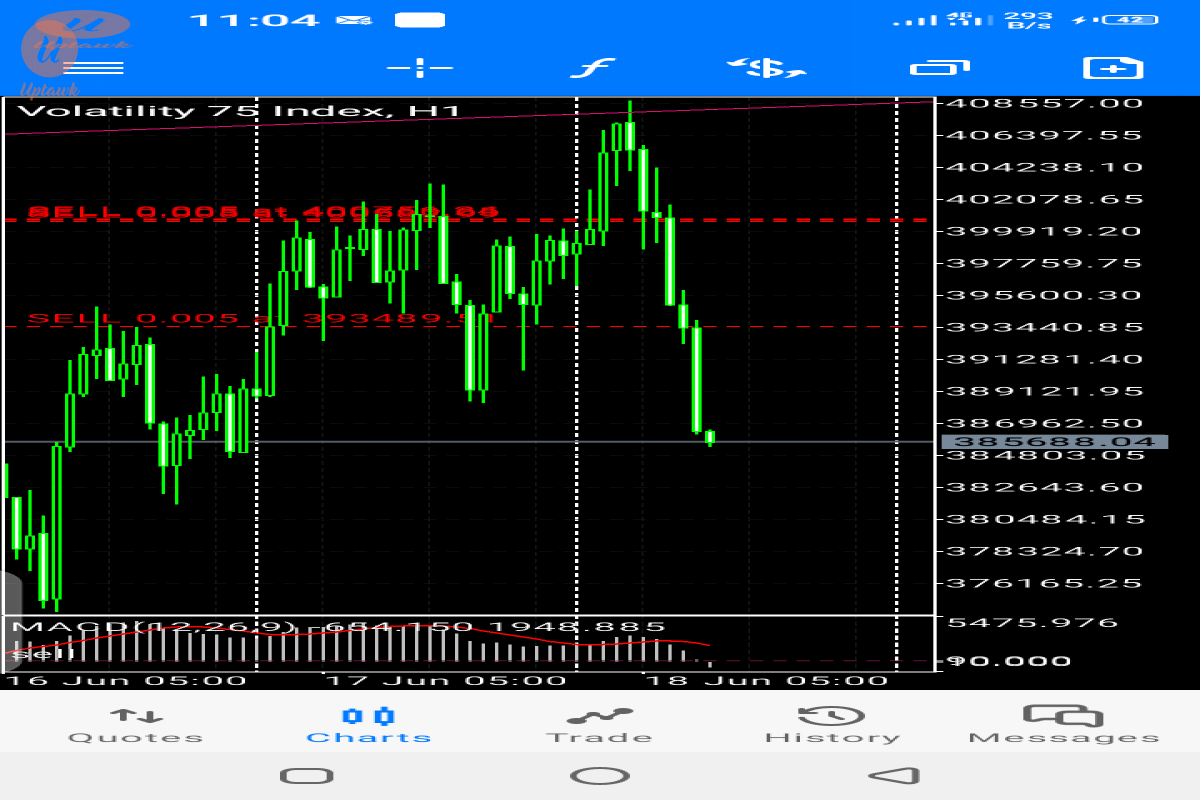Select the SELL 0.005 at 400650.88 line

pos(262,213)
